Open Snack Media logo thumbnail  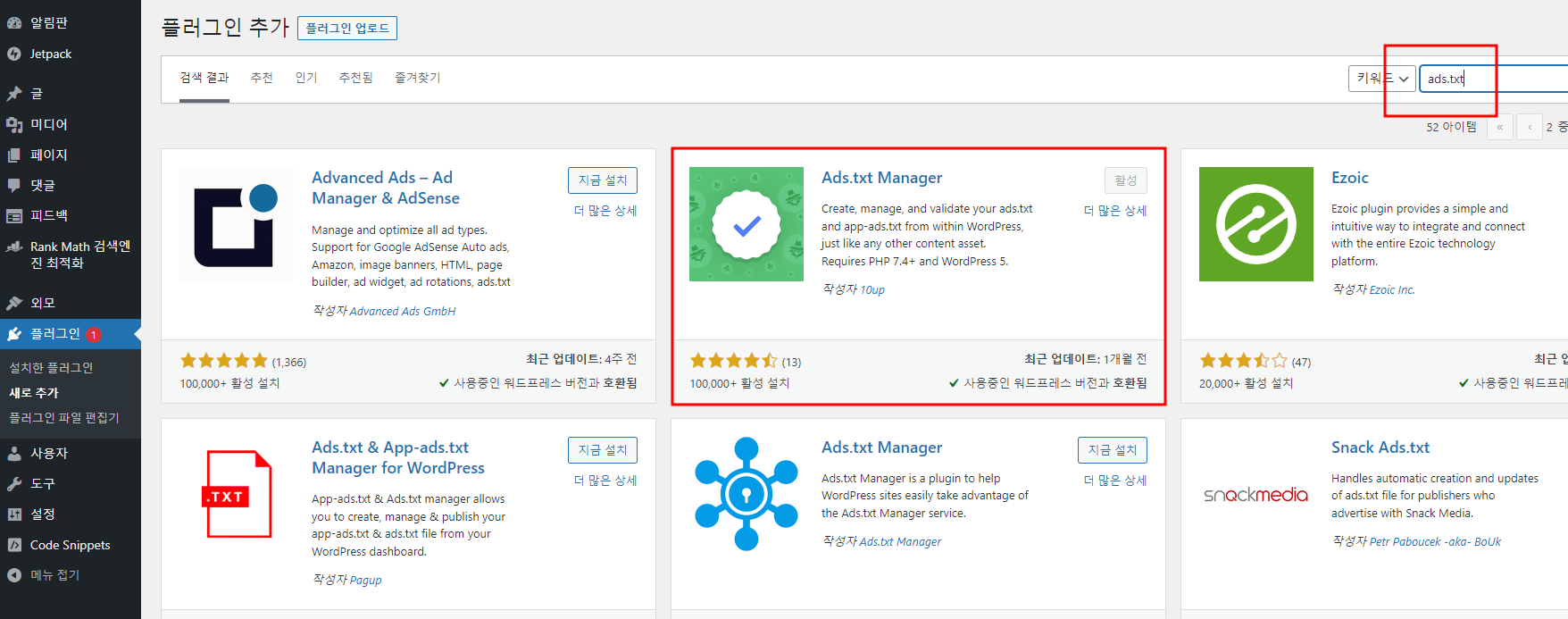point(1256,494)
